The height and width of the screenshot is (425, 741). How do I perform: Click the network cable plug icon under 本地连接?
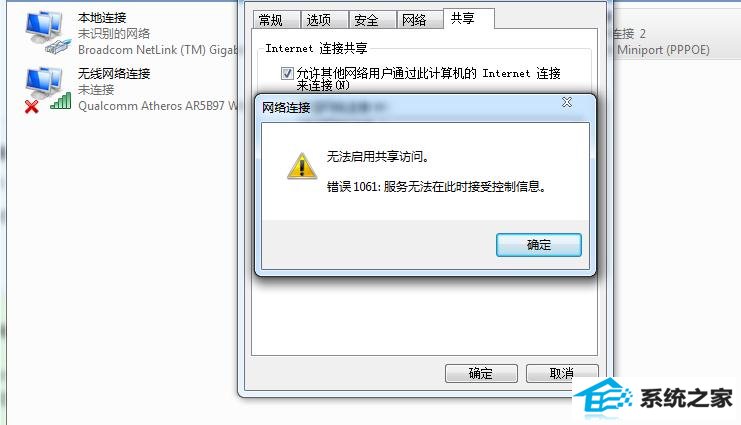(x=58, y=46)
